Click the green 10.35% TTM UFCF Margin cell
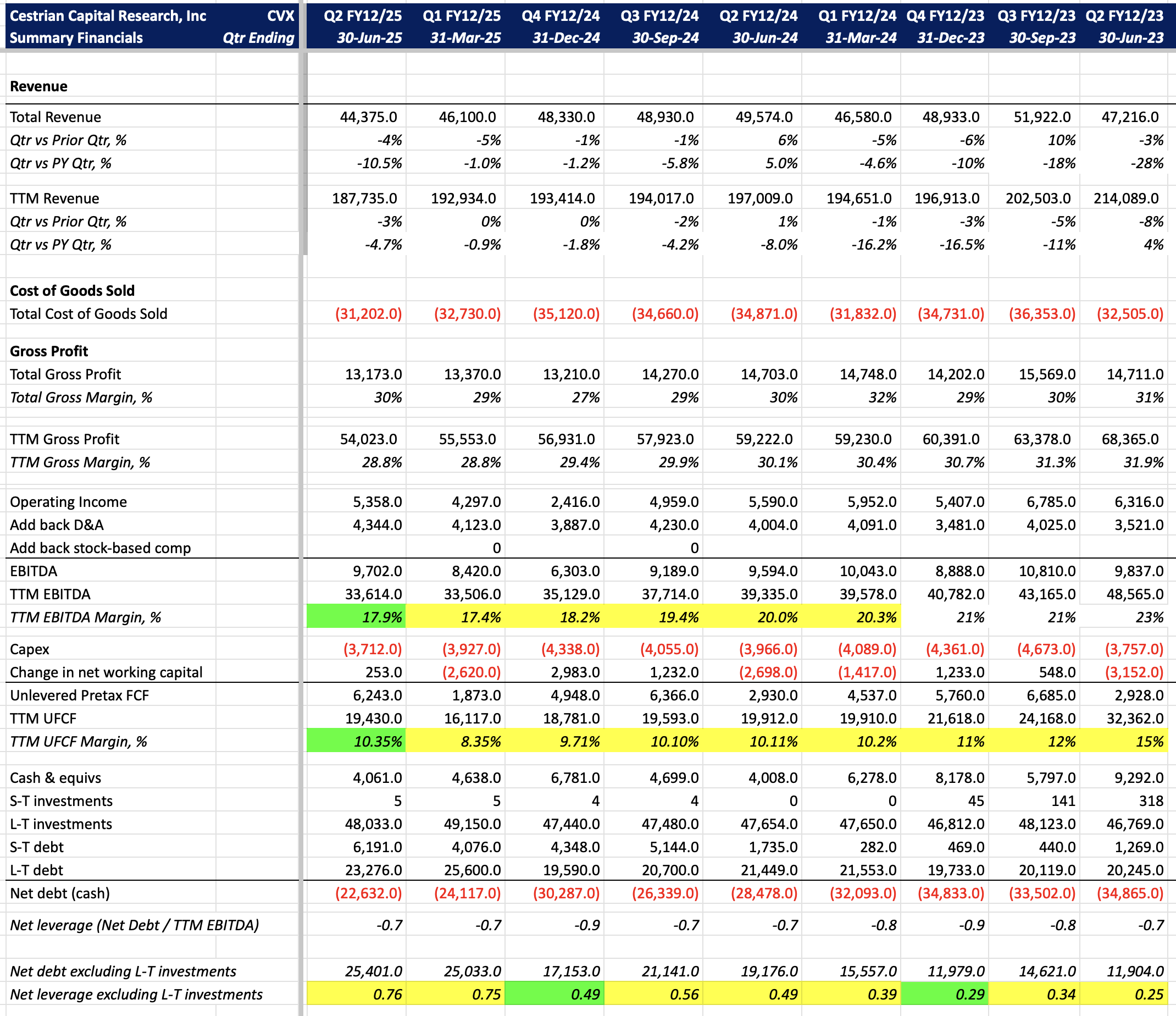This screenshot has width=1176, height=1016. coord(357,742)
